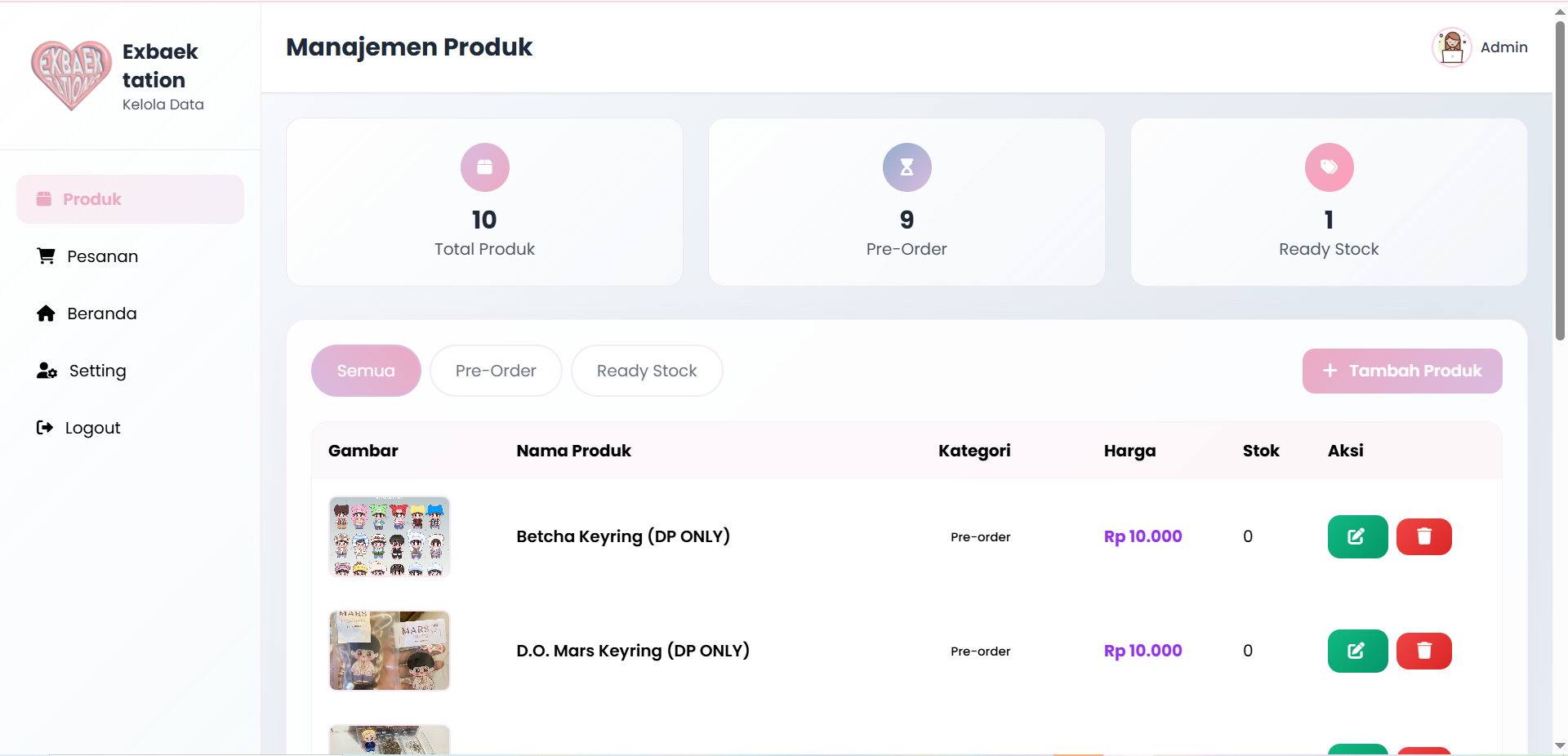Image resolution: width=1568 pixels, height=756 pixels.
Task: Delete the Betcha Keyring product
Action: click(1423, 536)
